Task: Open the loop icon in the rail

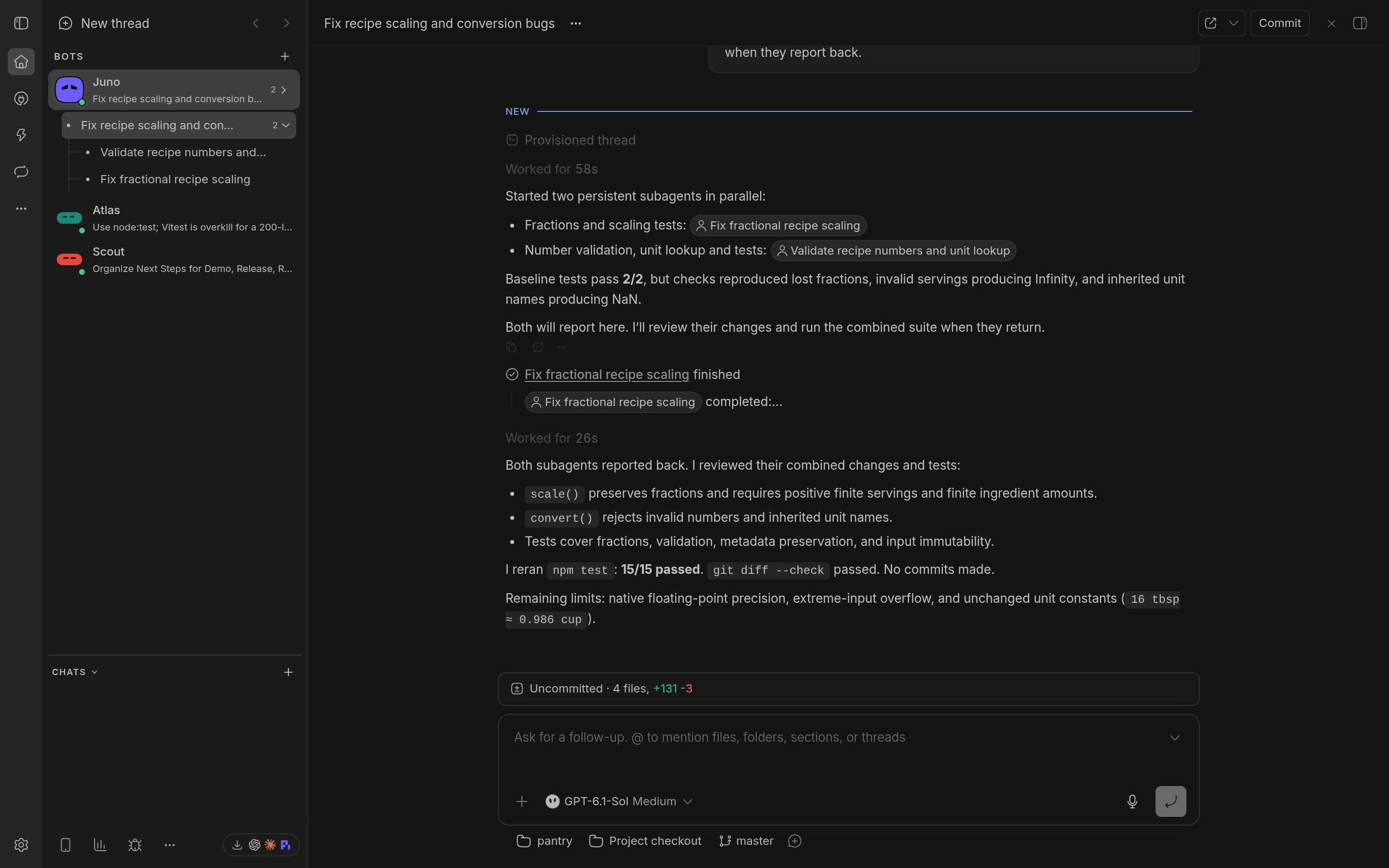Action: [x=21, y=172]
